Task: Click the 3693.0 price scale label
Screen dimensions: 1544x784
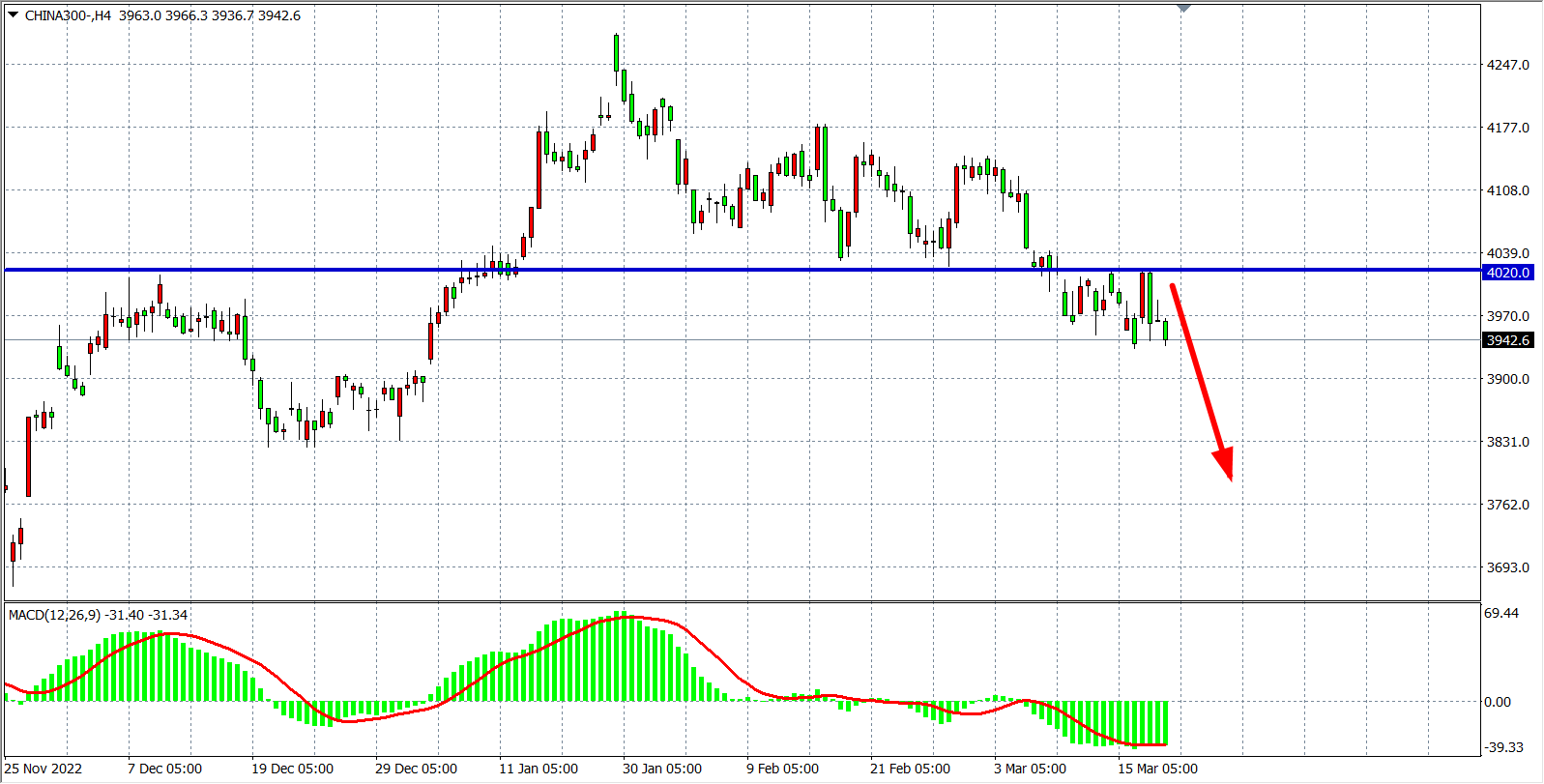Action: tap(1507, 567)
